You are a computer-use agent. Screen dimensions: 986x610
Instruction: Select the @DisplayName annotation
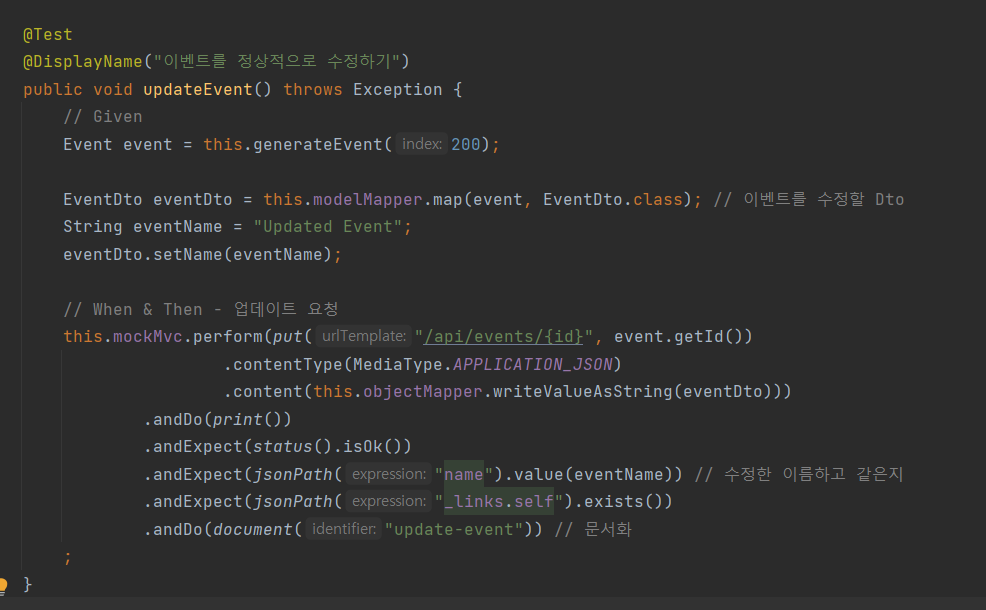click(x=83, y=61)
